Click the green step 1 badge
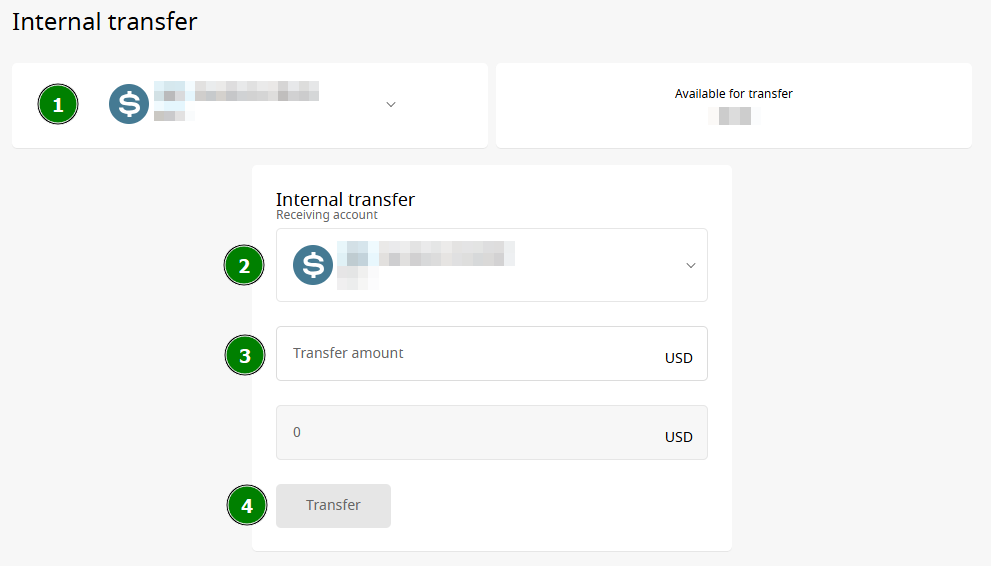This screenshot has width=991, height=566. point(58,104)
